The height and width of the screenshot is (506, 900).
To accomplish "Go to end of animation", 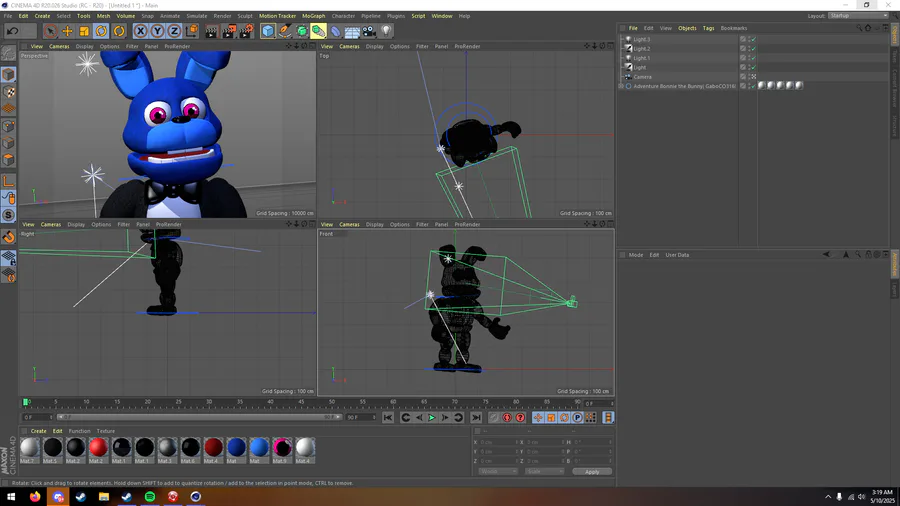I will coord(476,418).
